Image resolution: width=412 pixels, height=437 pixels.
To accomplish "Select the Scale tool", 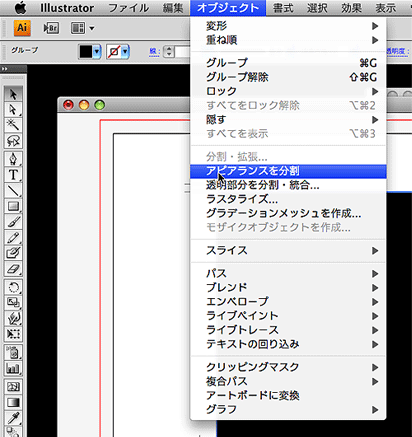I will (13, 303).
